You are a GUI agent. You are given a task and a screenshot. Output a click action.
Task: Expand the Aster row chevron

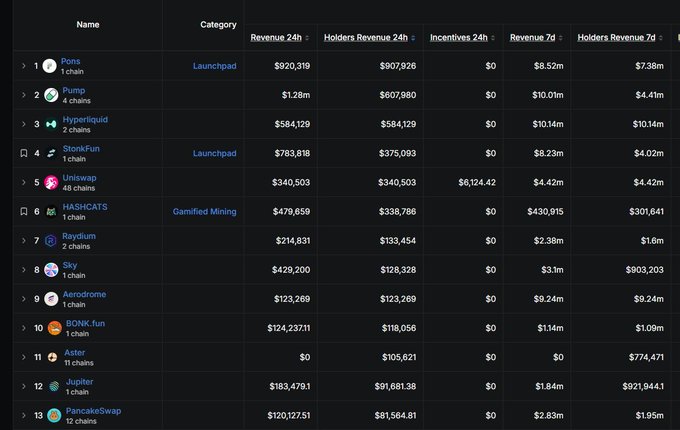pyautogui.click(x=24, y=357)
